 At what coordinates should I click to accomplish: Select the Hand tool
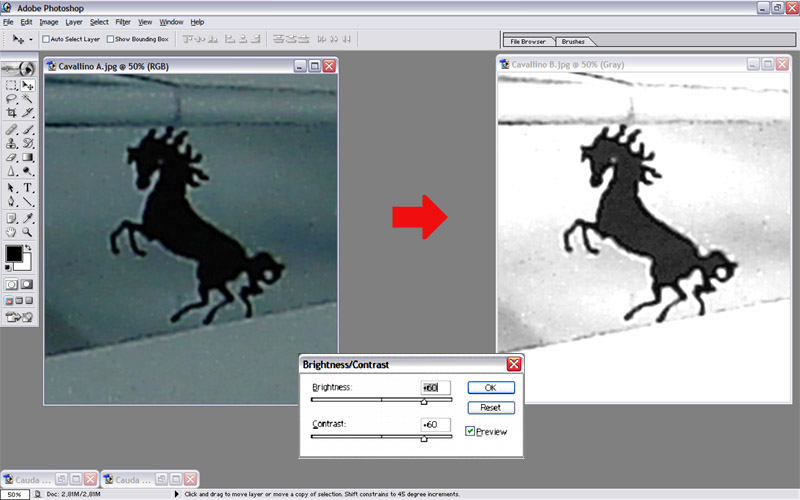click(x=11, y=232)
